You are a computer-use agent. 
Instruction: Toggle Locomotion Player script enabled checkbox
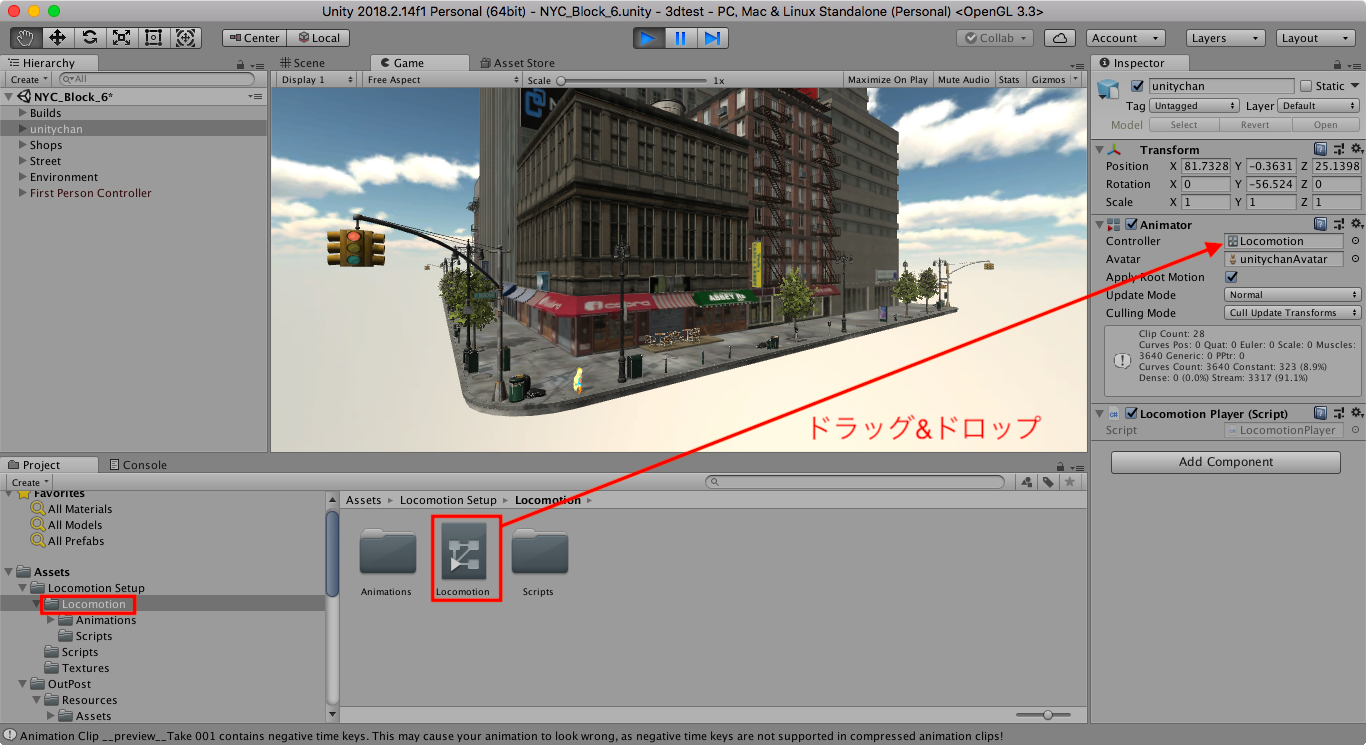(1132, 413)
